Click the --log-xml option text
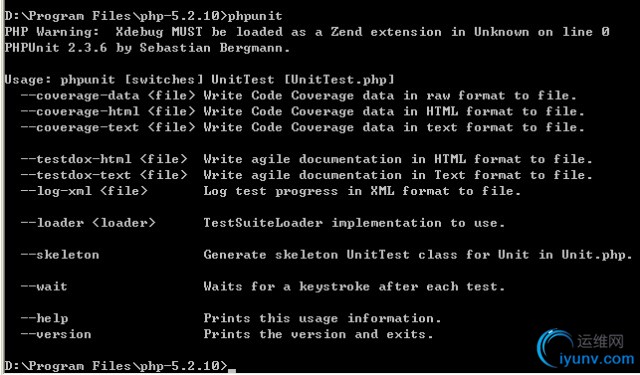Screen dimensions: 640x375 56,191
